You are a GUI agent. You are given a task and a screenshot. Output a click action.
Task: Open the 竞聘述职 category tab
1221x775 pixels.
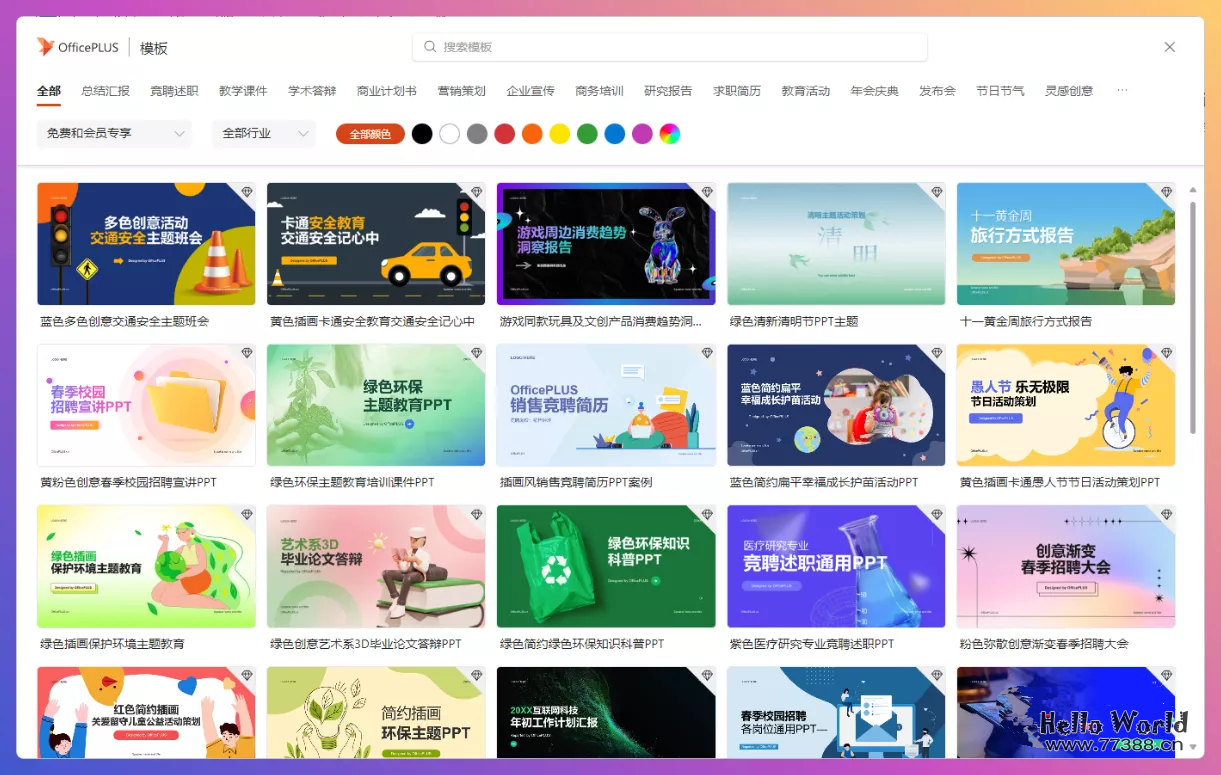(x=174, y=91)
